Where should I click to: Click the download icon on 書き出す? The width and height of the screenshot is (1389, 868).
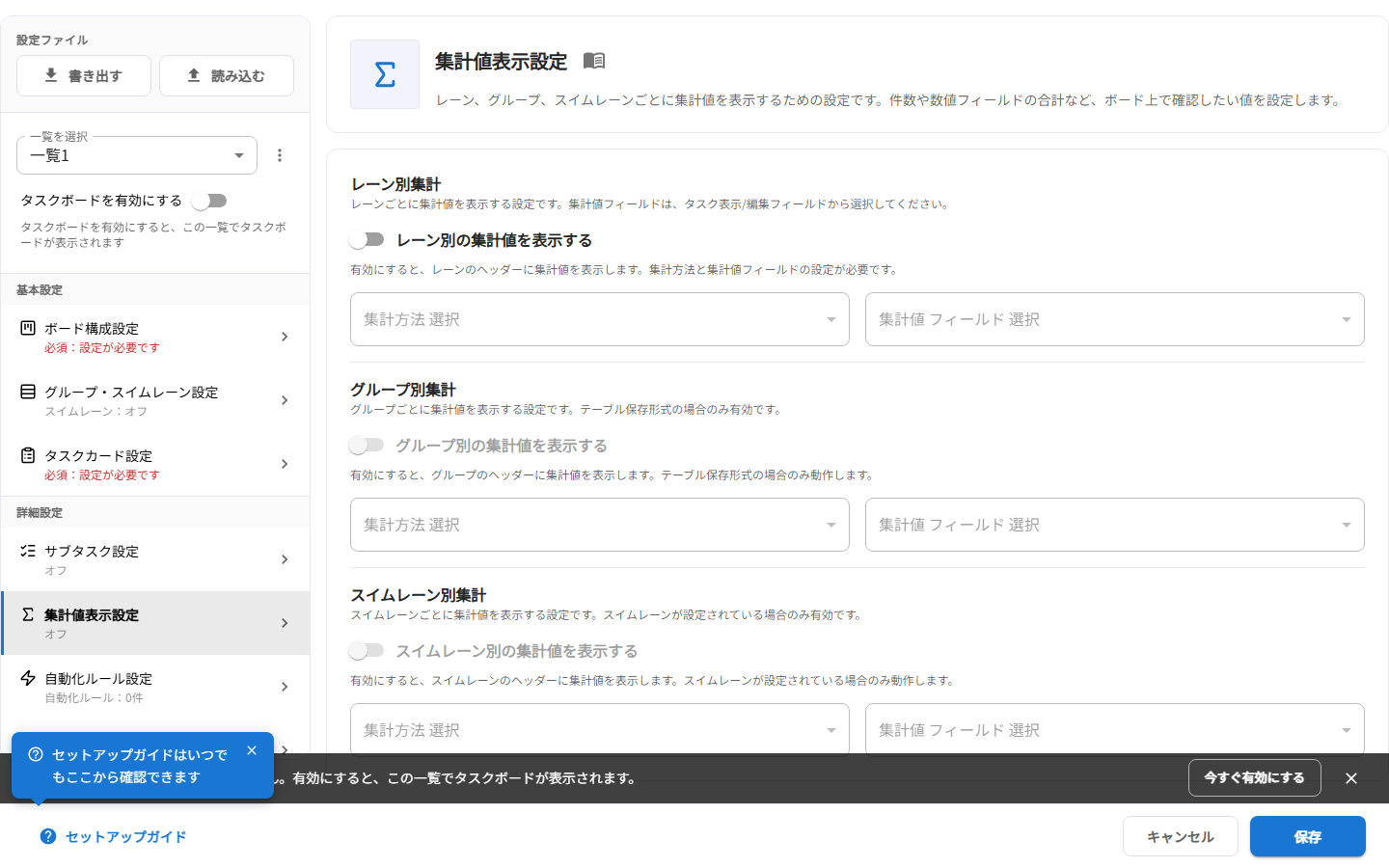(x=51, y=75)
